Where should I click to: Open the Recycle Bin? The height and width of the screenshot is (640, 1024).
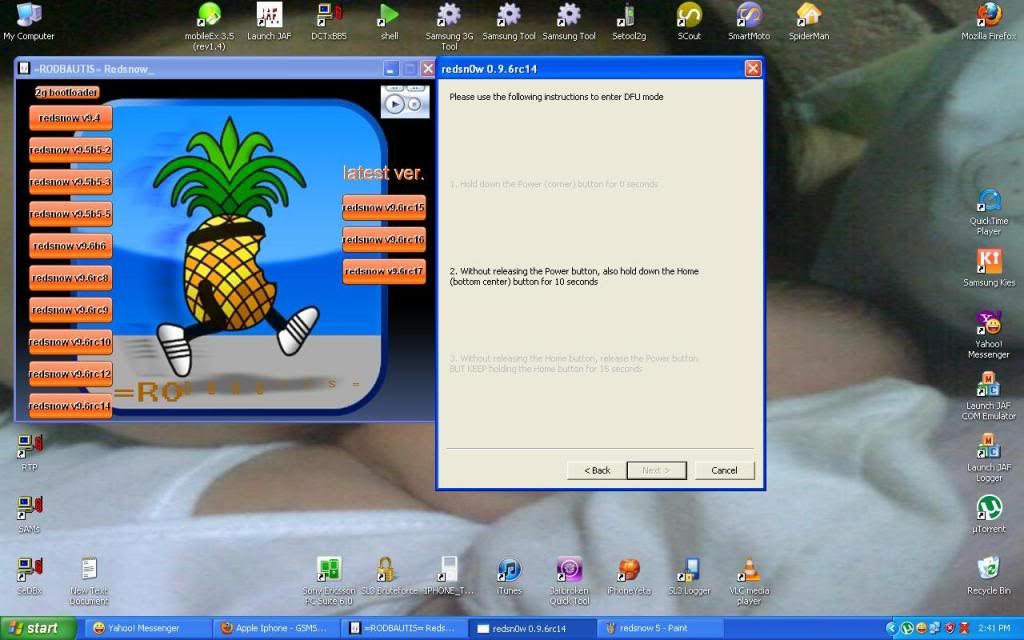[x=989, y=575]
